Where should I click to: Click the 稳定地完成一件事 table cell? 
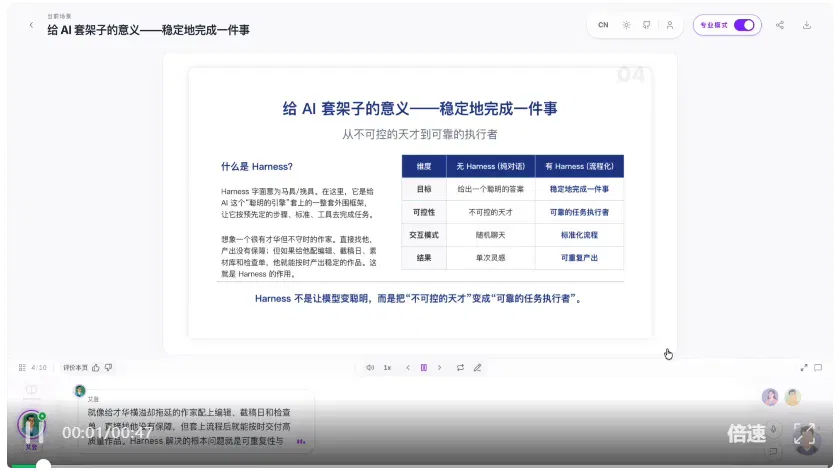pos(579,189)
